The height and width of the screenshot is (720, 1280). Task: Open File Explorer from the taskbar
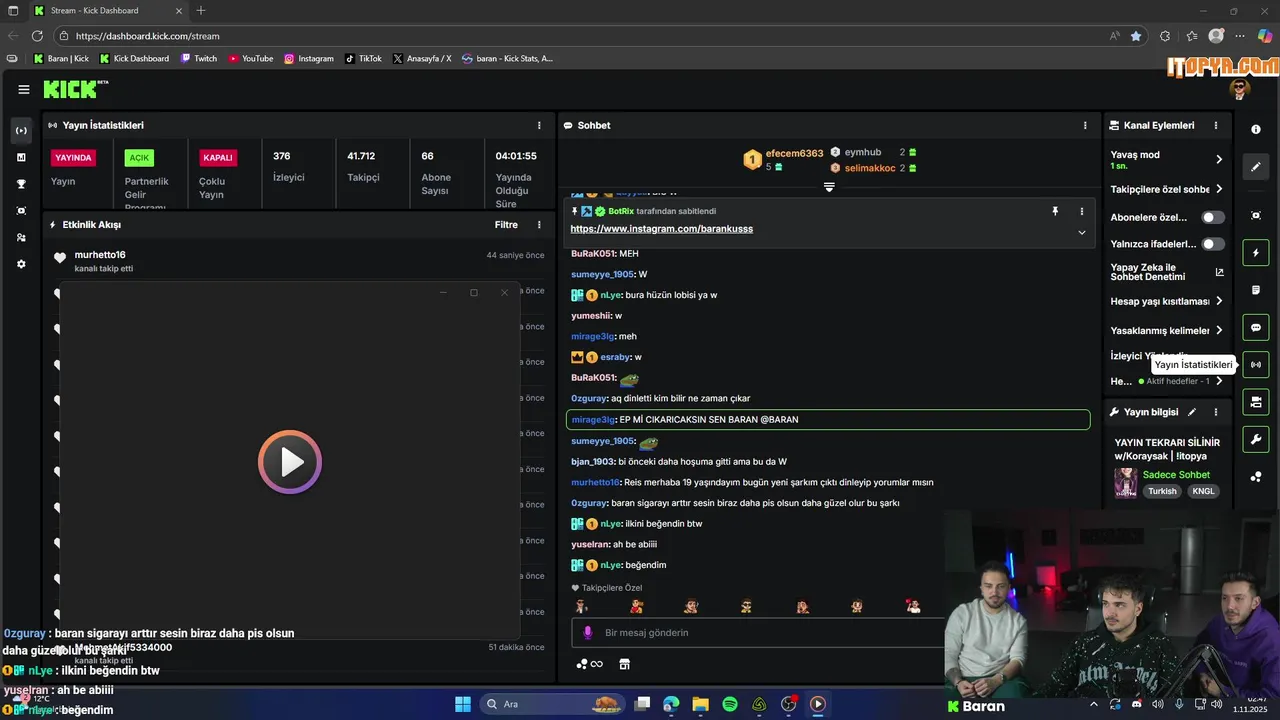[701, 704]
